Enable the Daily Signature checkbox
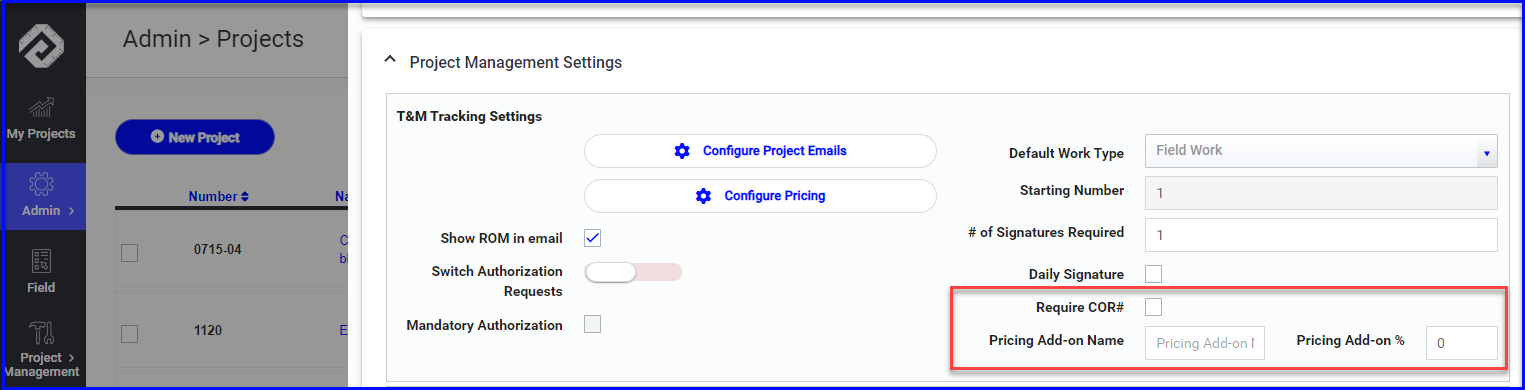The width and height of the screenshot is (1525, 390). (1153, 274)
